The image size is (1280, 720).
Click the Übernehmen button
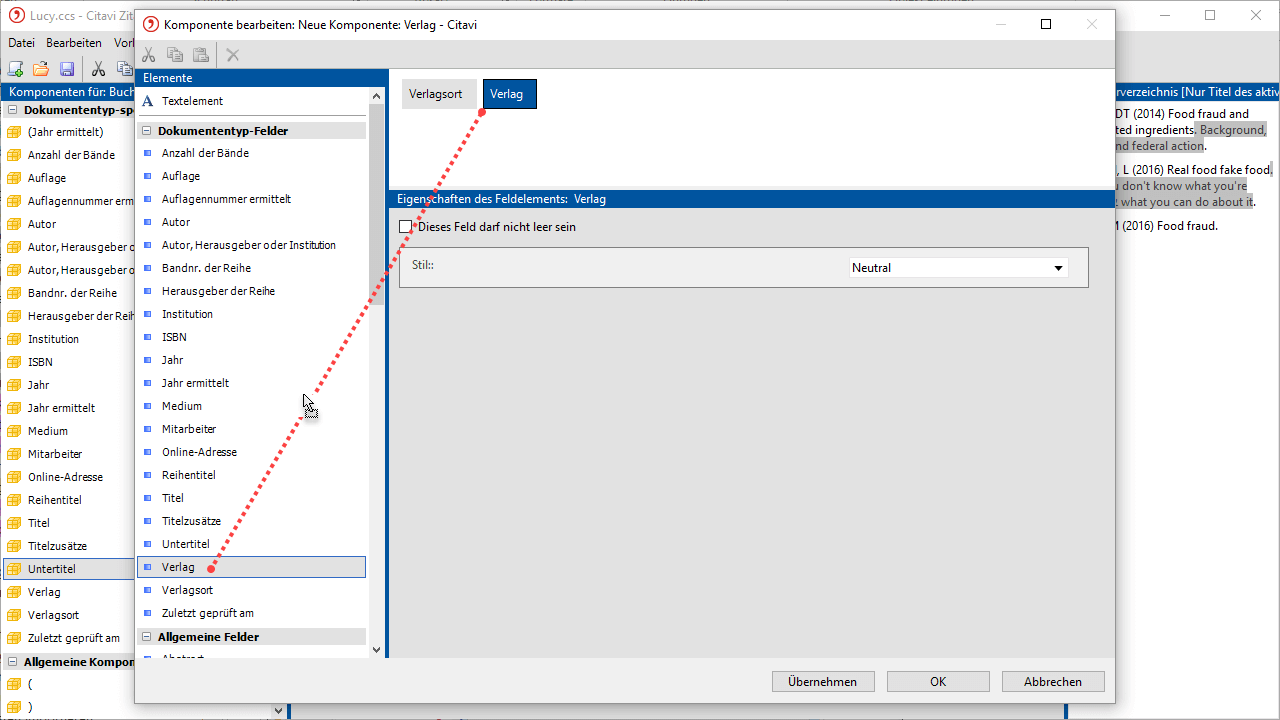822,682
